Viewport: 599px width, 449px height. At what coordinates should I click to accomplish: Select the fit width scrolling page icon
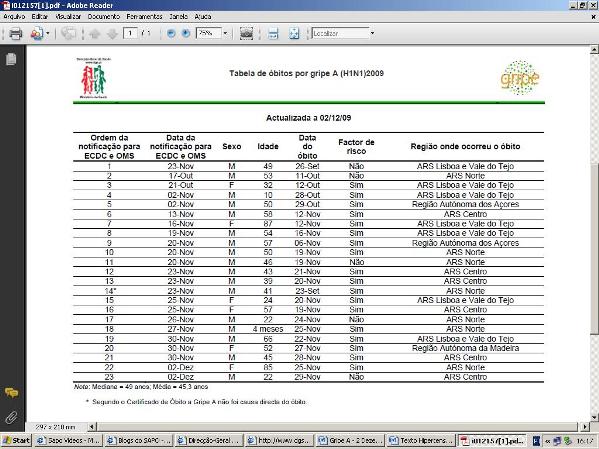[x=273, y=34]
